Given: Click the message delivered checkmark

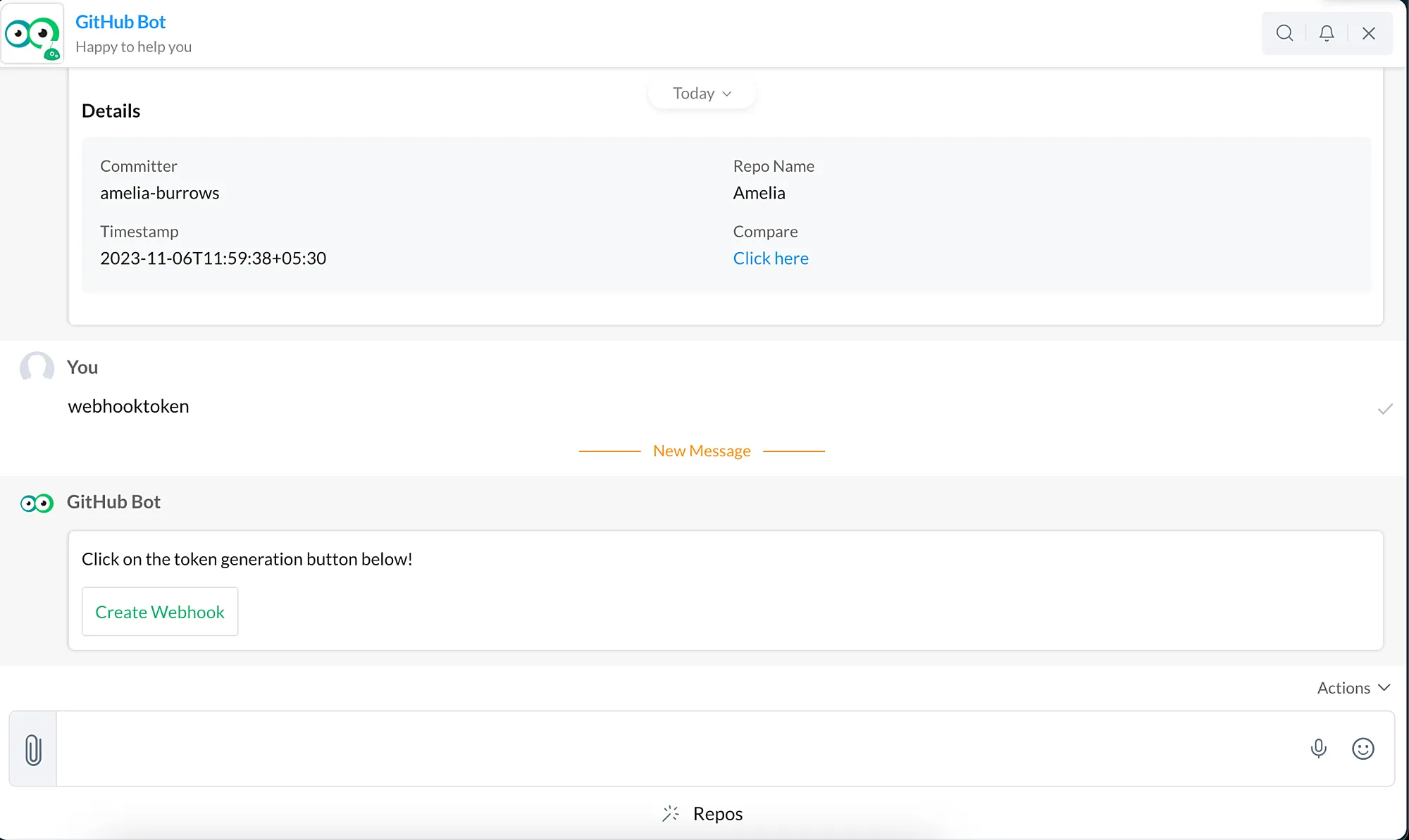Looking at the screenshot, I should [1385, 409].
